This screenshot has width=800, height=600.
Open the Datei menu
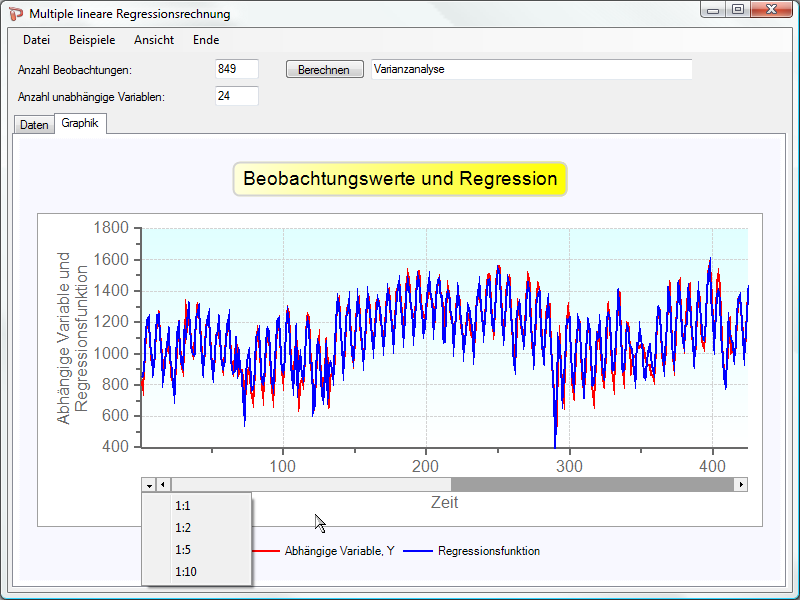click(x=37, y=40)
